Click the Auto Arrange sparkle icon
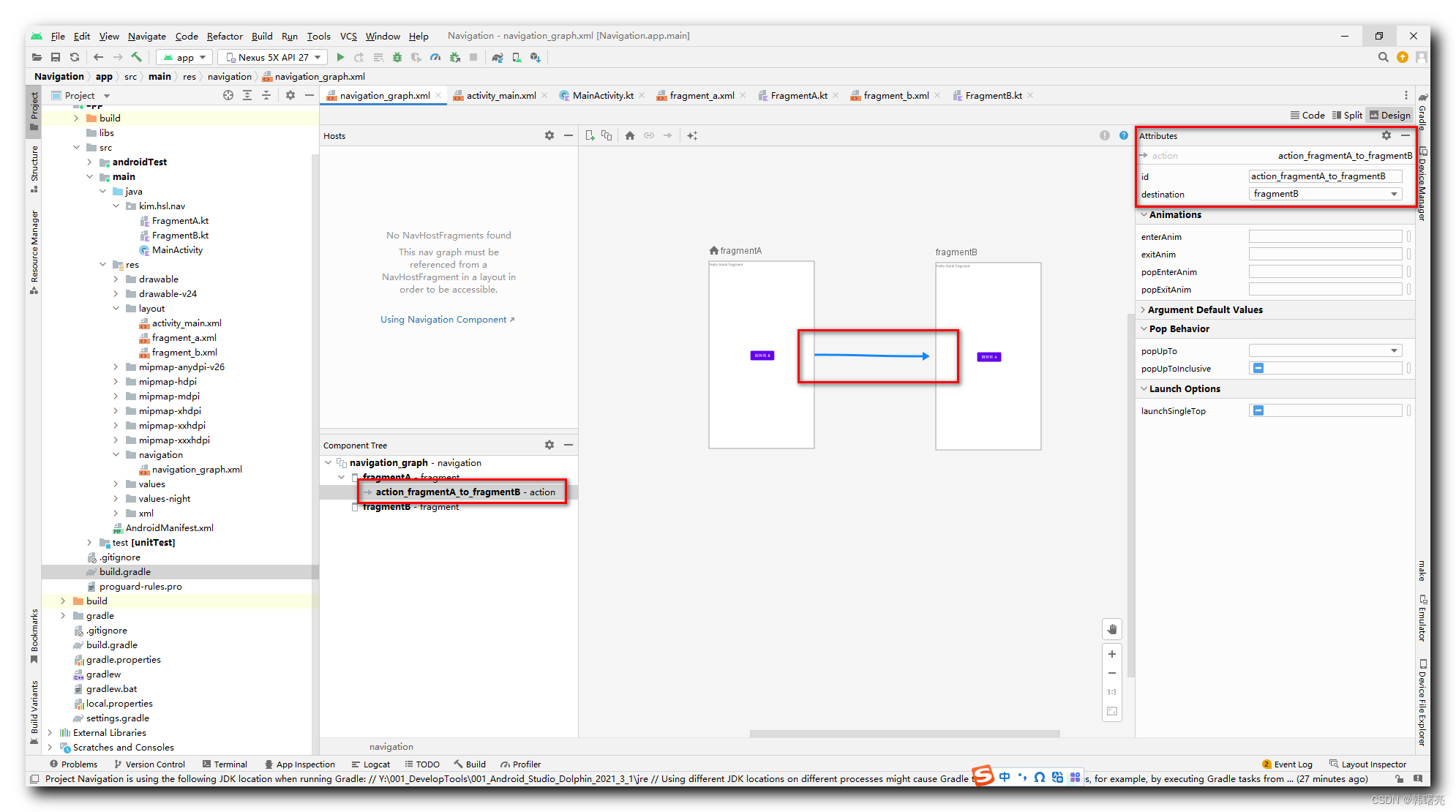 coord(692,135)
